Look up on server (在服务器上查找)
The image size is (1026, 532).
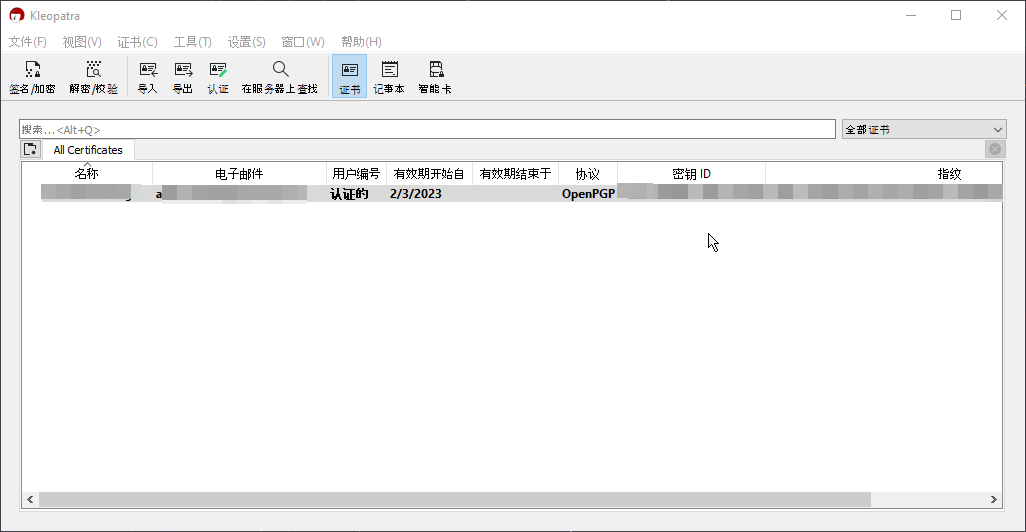coord(279,77)
